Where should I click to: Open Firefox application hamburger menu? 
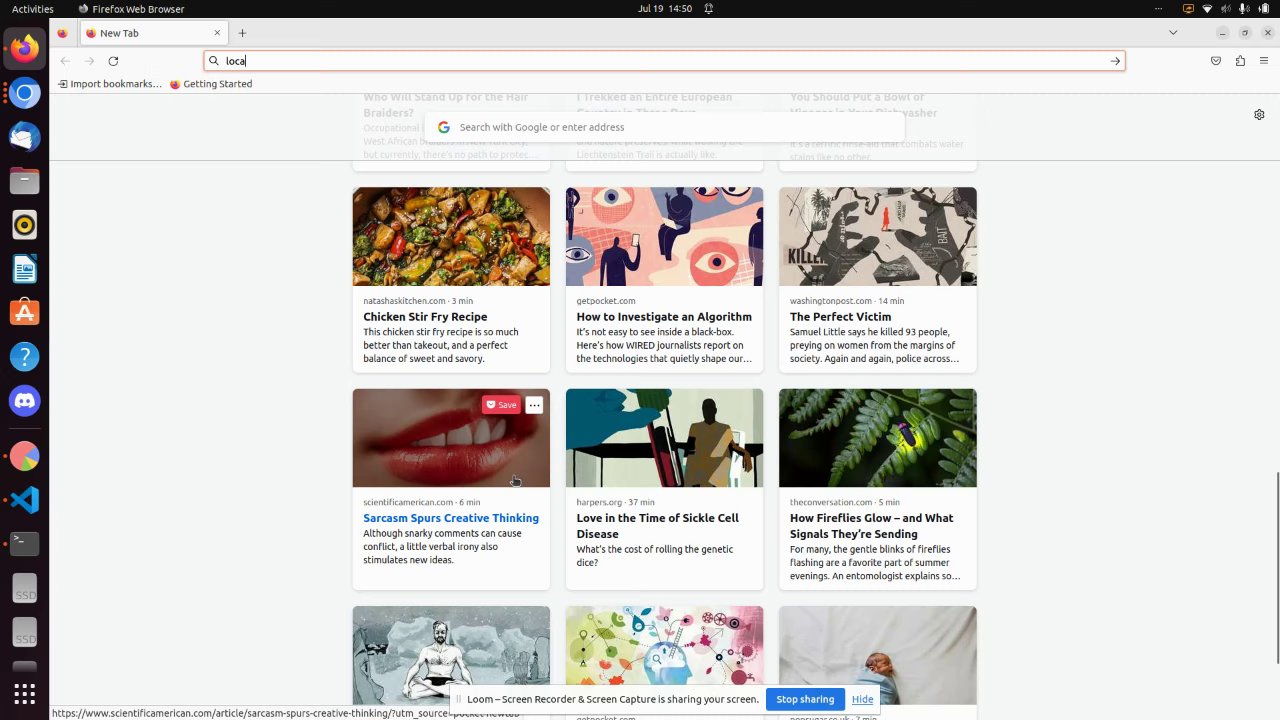point(1264,61)
